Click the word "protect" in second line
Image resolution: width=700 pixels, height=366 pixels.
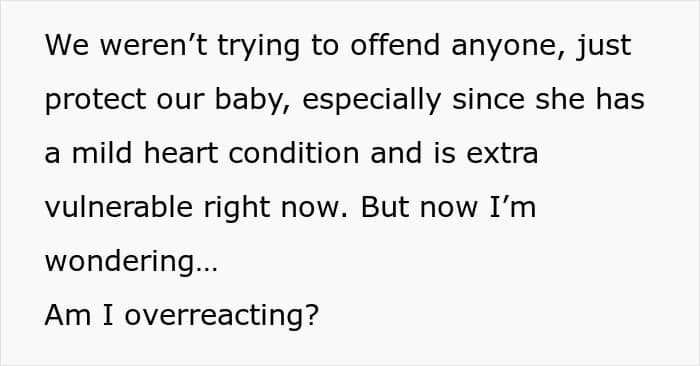click(96, 101)
